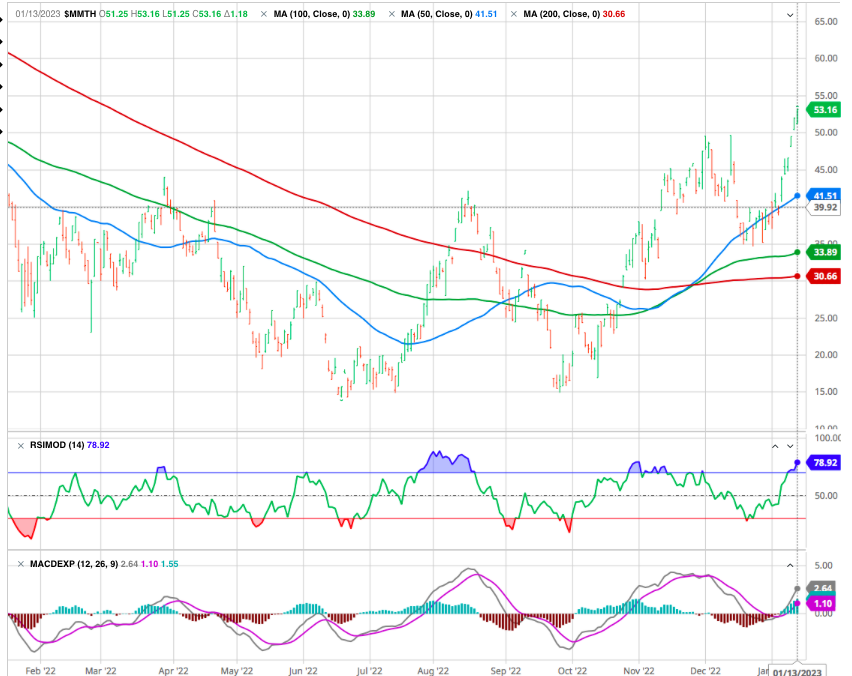
Task: Remove the RSIMOD (14) indicator panel
Action: point(21,446)
